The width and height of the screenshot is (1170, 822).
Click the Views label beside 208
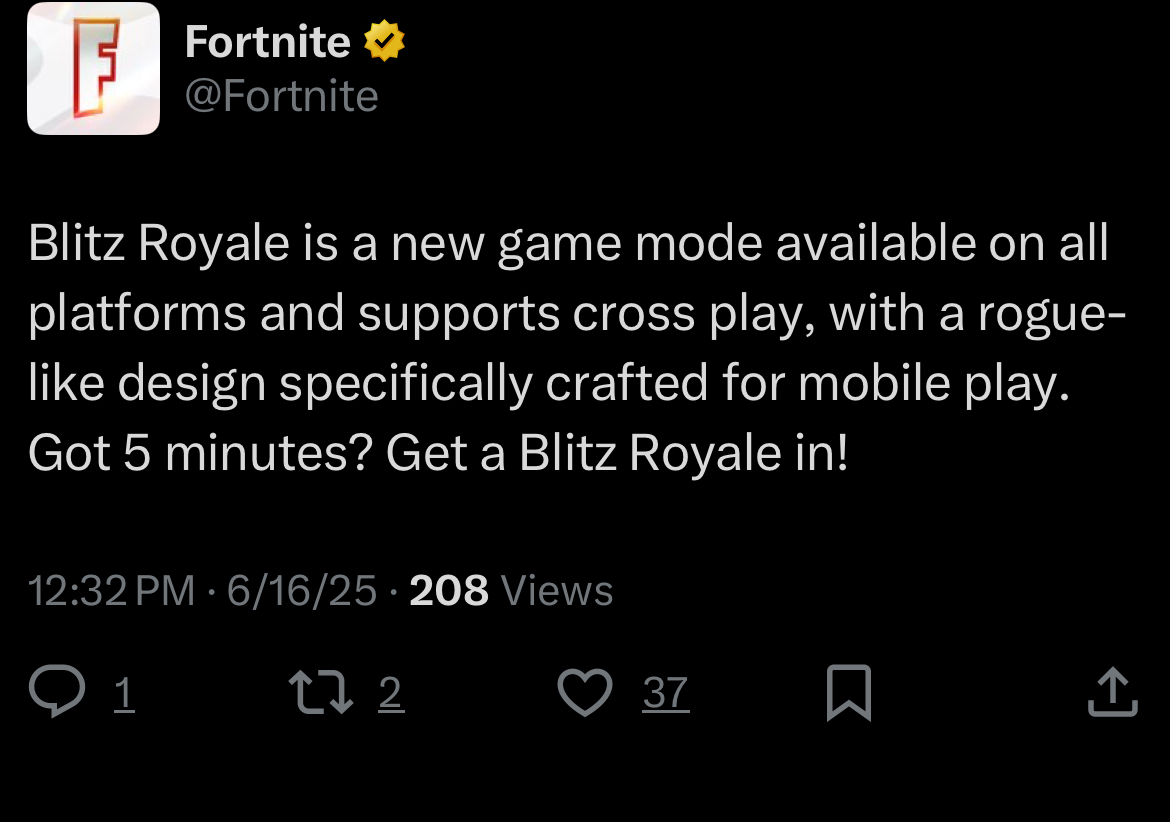click(x=557, y=591)
